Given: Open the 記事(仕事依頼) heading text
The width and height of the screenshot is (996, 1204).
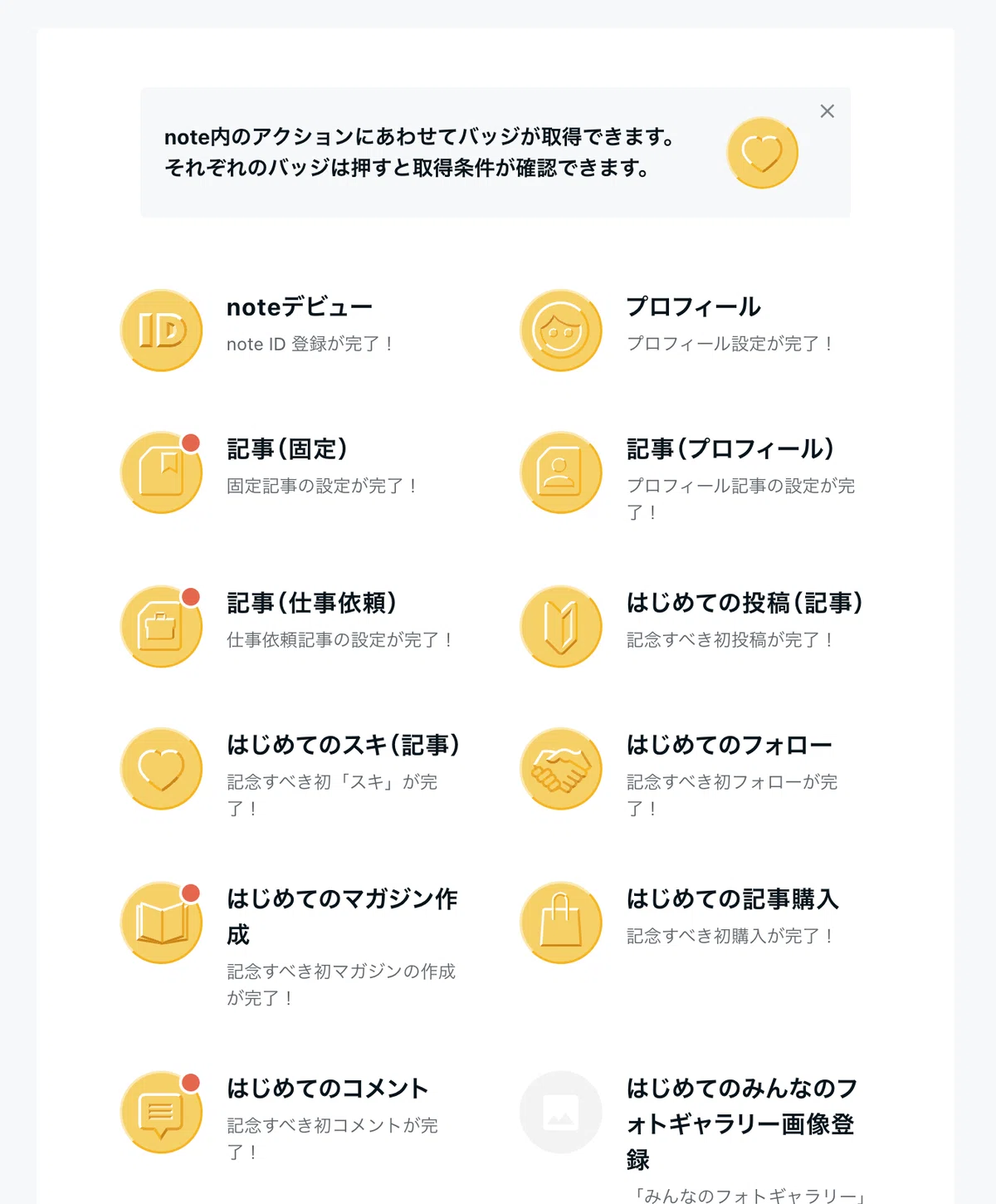Looking at the screenshot, I should point(312,603).
